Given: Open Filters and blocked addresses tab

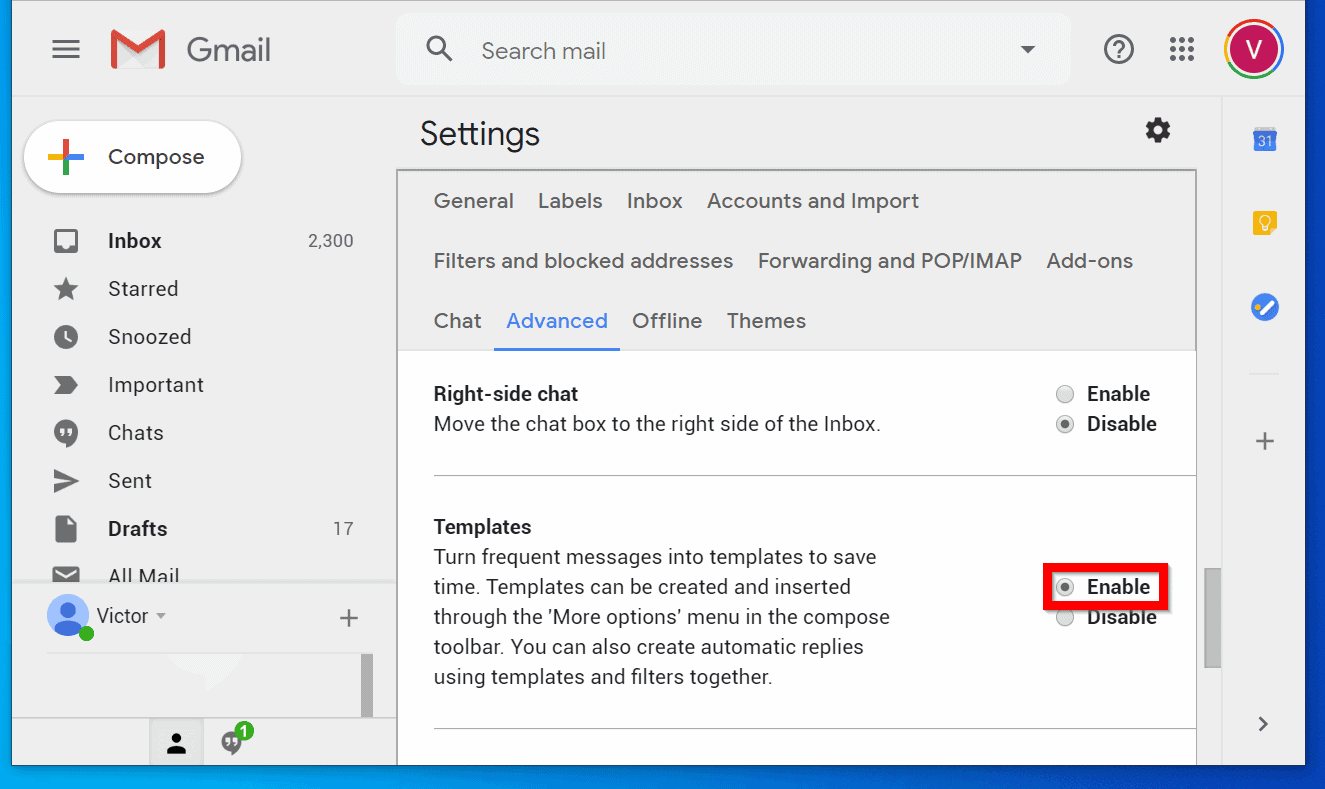Looking at the screenshot, I should click(583, 261).
